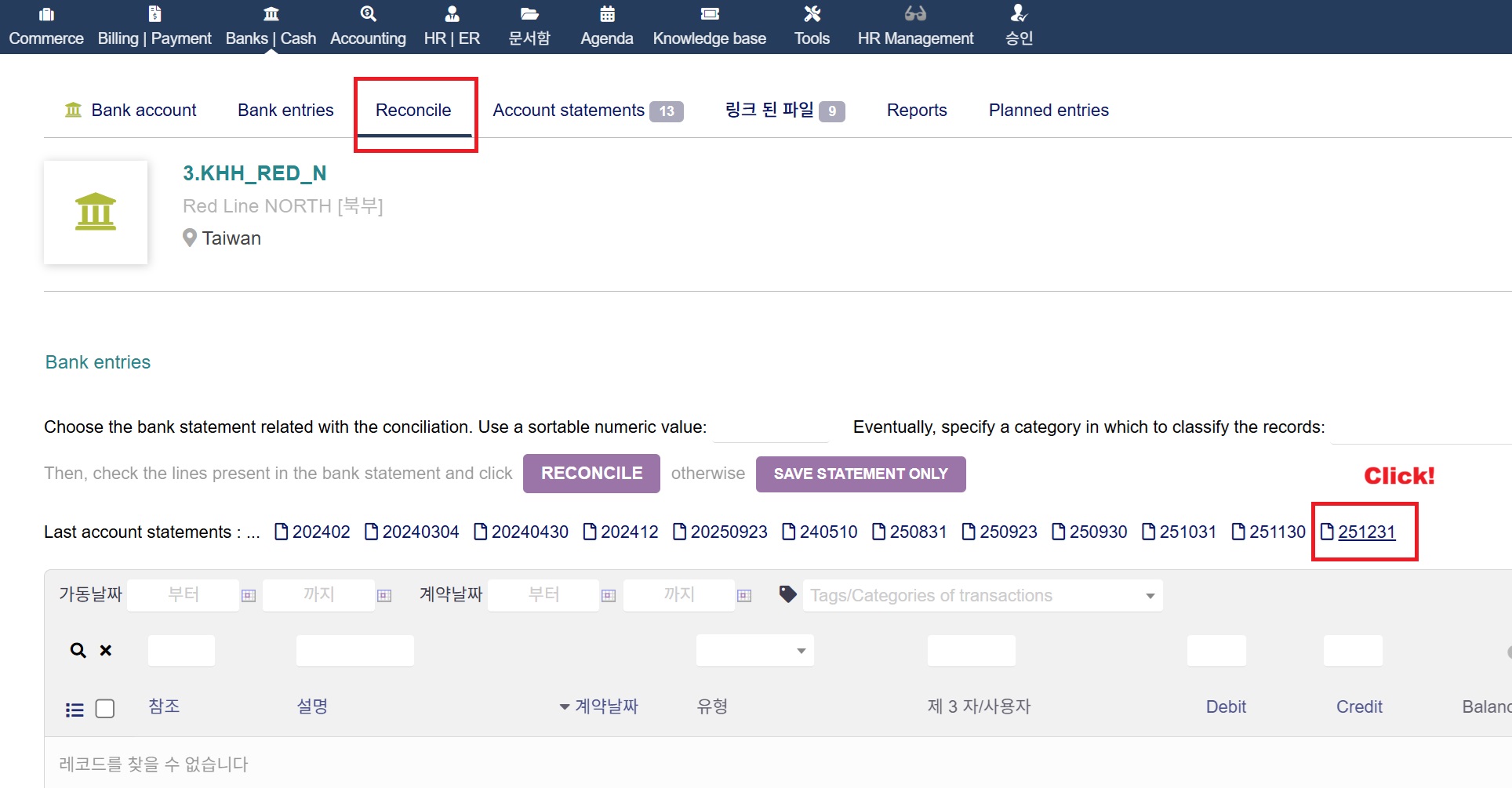The width and height of the screenshot is (1512, 788).
Task: Switch to Account statements tab
Action: [569, 111]
